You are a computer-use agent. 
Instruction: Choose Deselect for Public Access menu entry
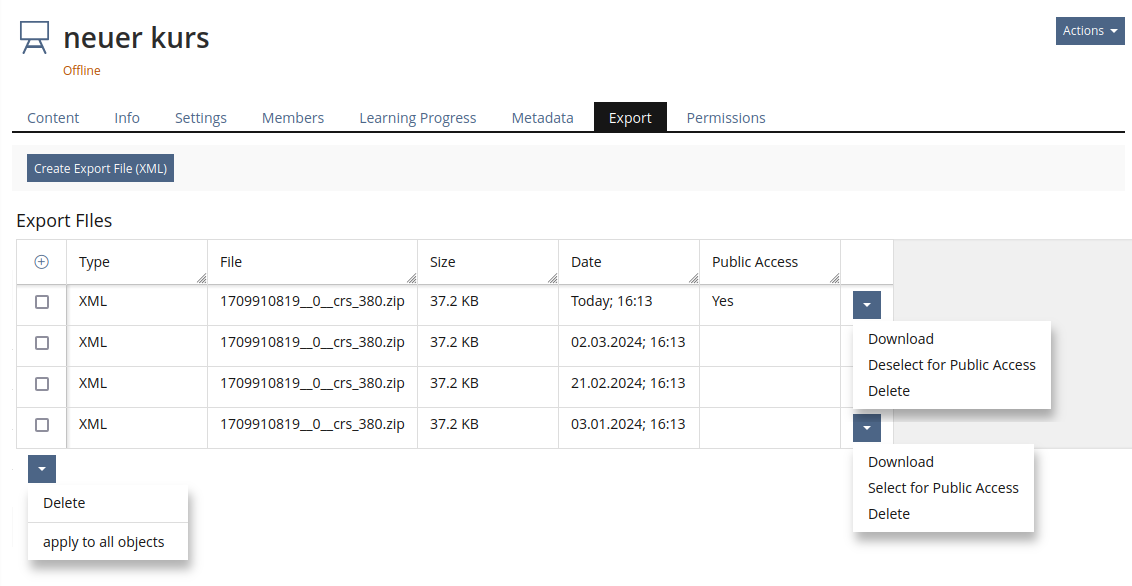(951, 365)
